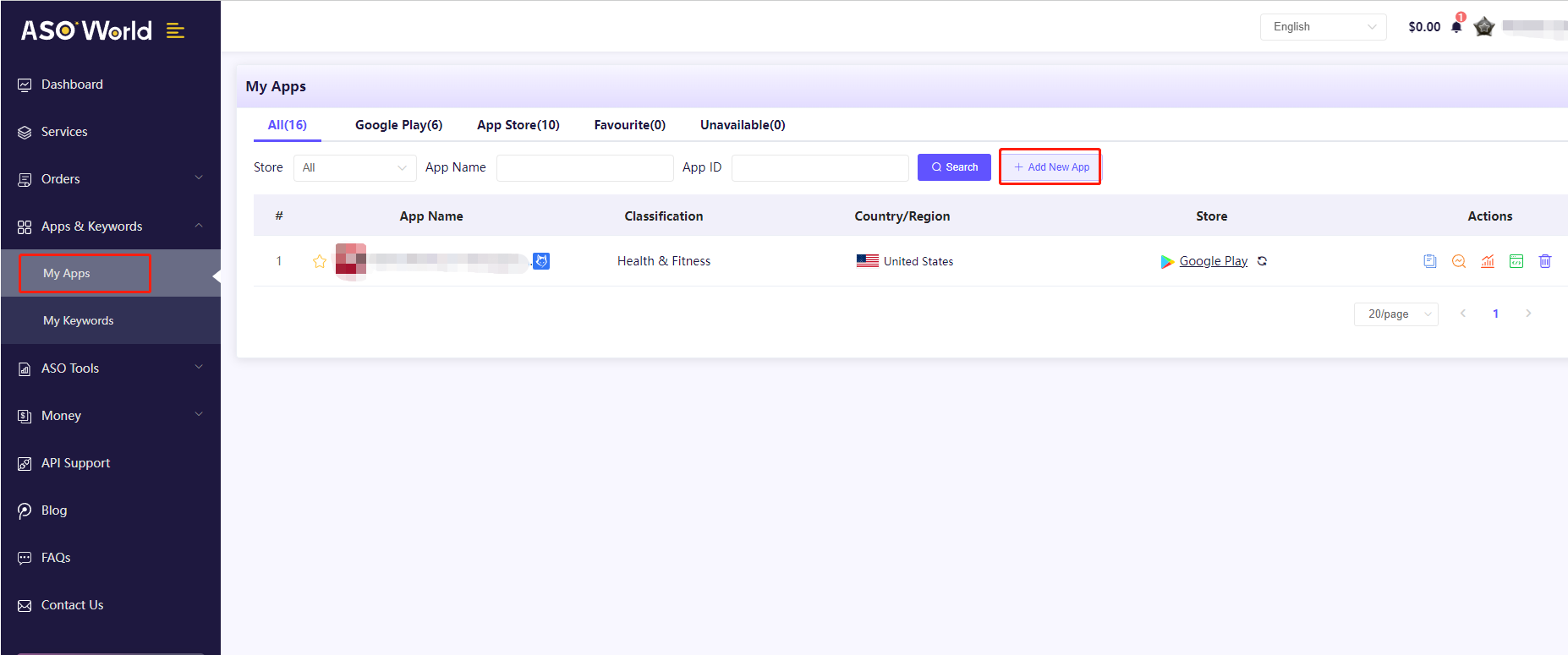
Task: Switch to the Unavailable(0) tab
Action: click(743, 125)
